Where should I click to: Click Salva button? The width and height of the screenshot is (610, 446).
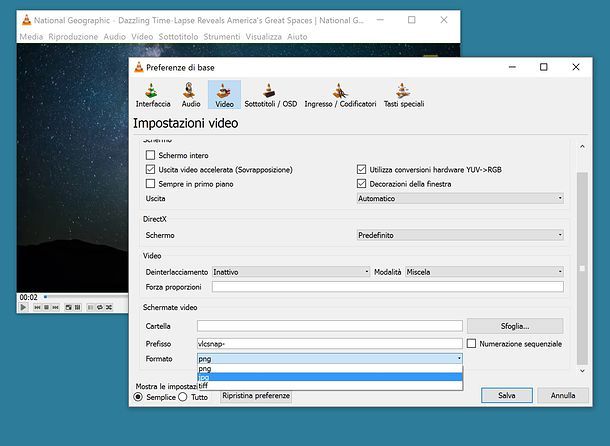(x=507, y=395)
